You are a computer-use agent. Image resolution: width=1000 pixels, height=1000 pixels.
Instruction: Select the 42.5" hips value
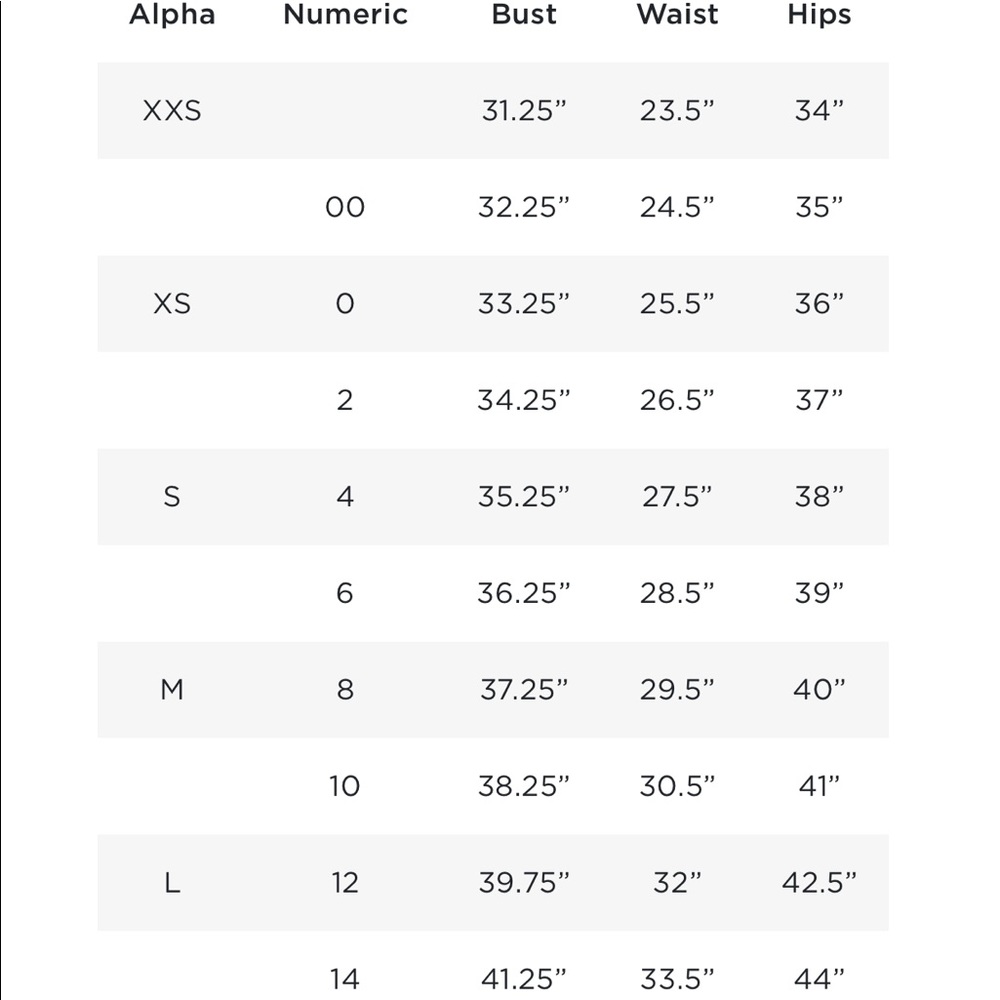click(819, 883)
